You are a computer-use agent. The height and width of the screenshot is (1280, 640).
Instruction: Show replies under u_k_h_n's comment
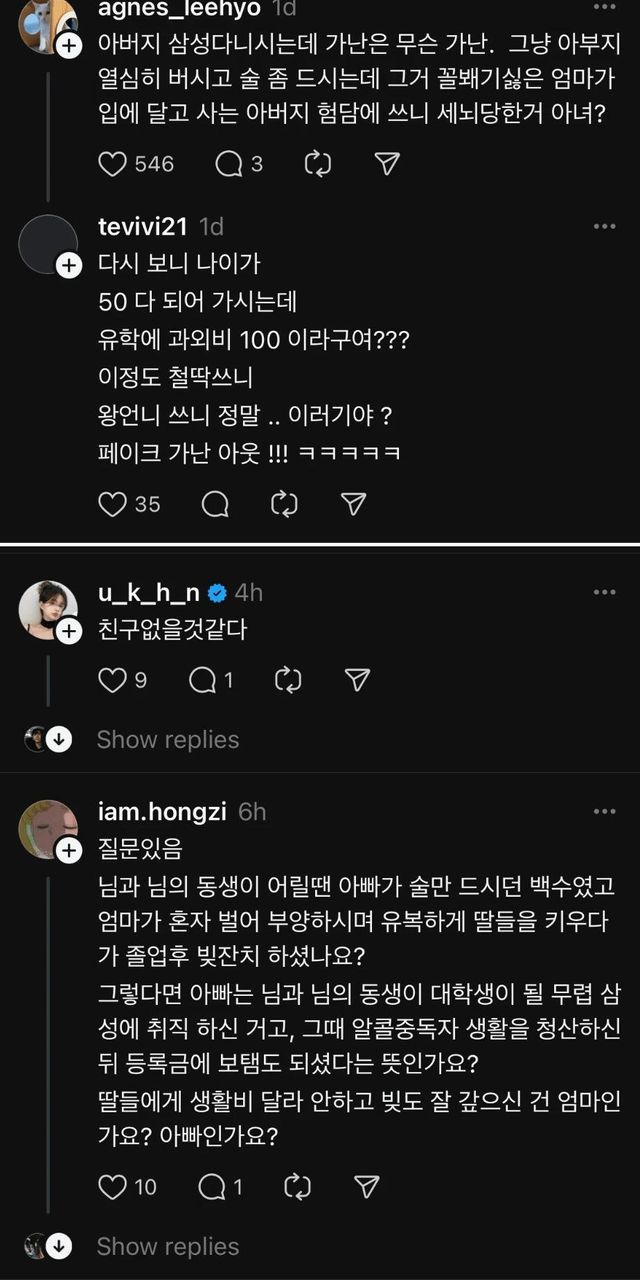[x=167, y=740]
